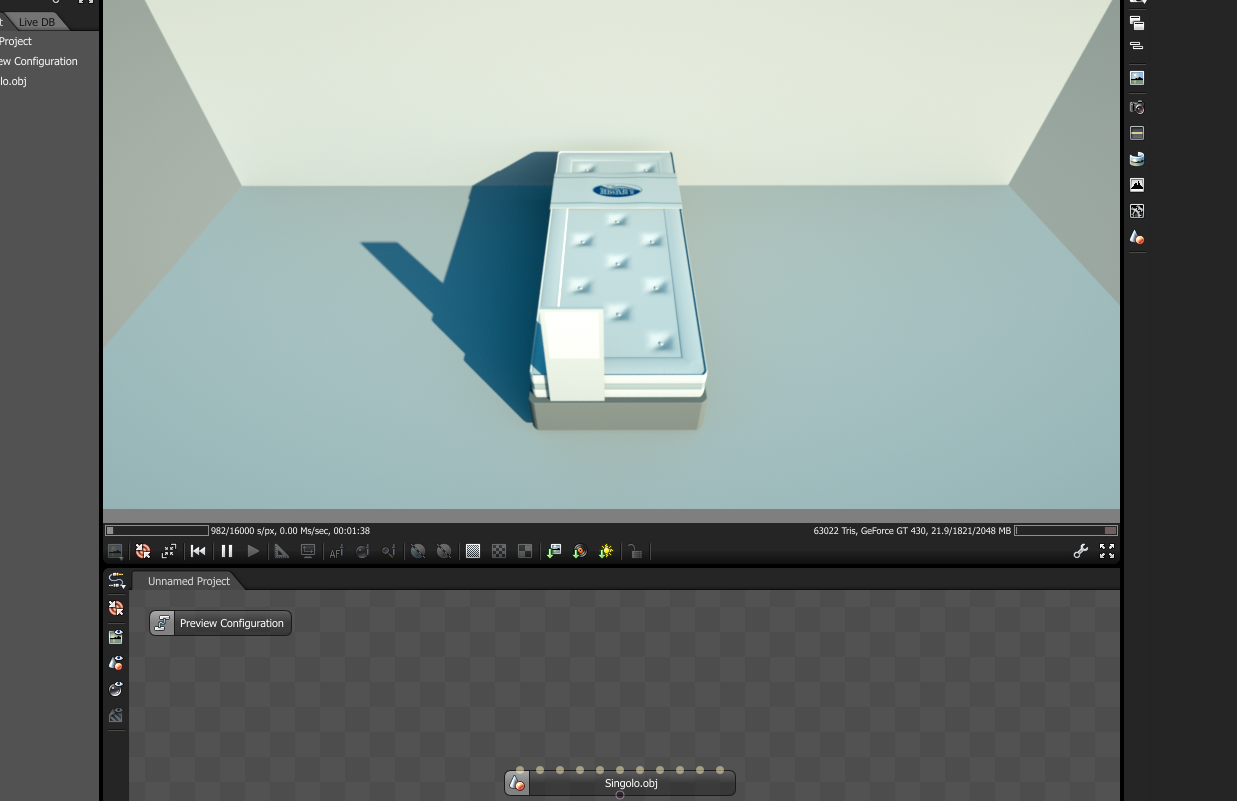The height and width of the screenshot is (801, 1237).
Task: Switch to the Live DB tab
Action: (37, 22)
